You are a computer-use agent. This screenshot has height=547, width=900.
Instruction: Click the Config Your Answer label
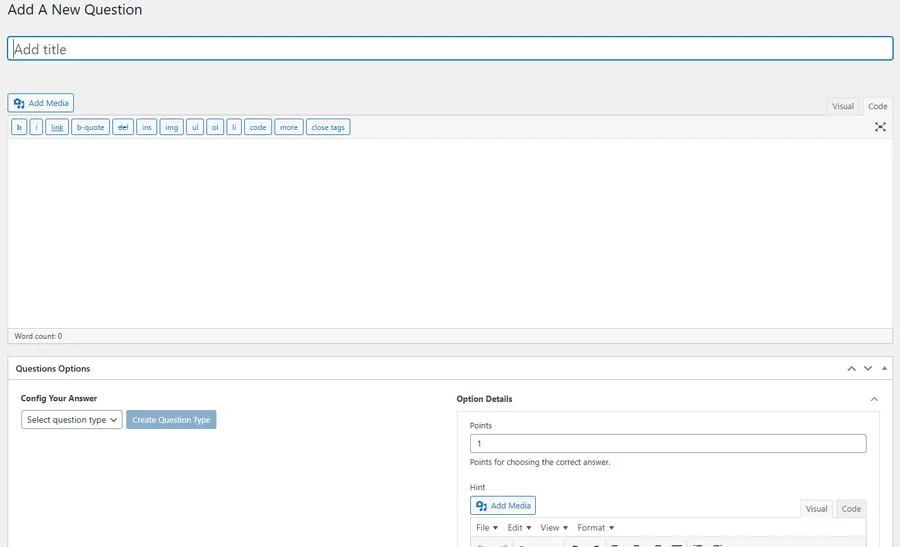(x=59, y=398)
